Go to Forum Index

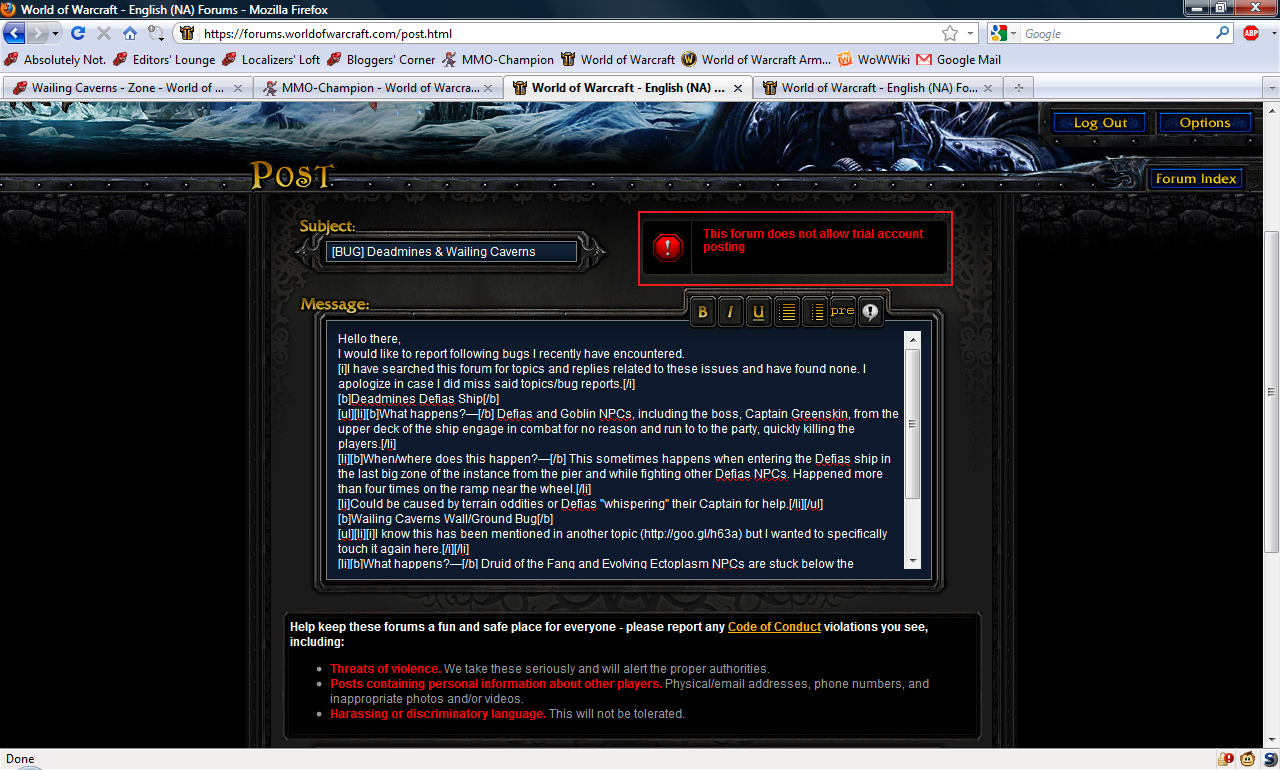(1196, 179)
